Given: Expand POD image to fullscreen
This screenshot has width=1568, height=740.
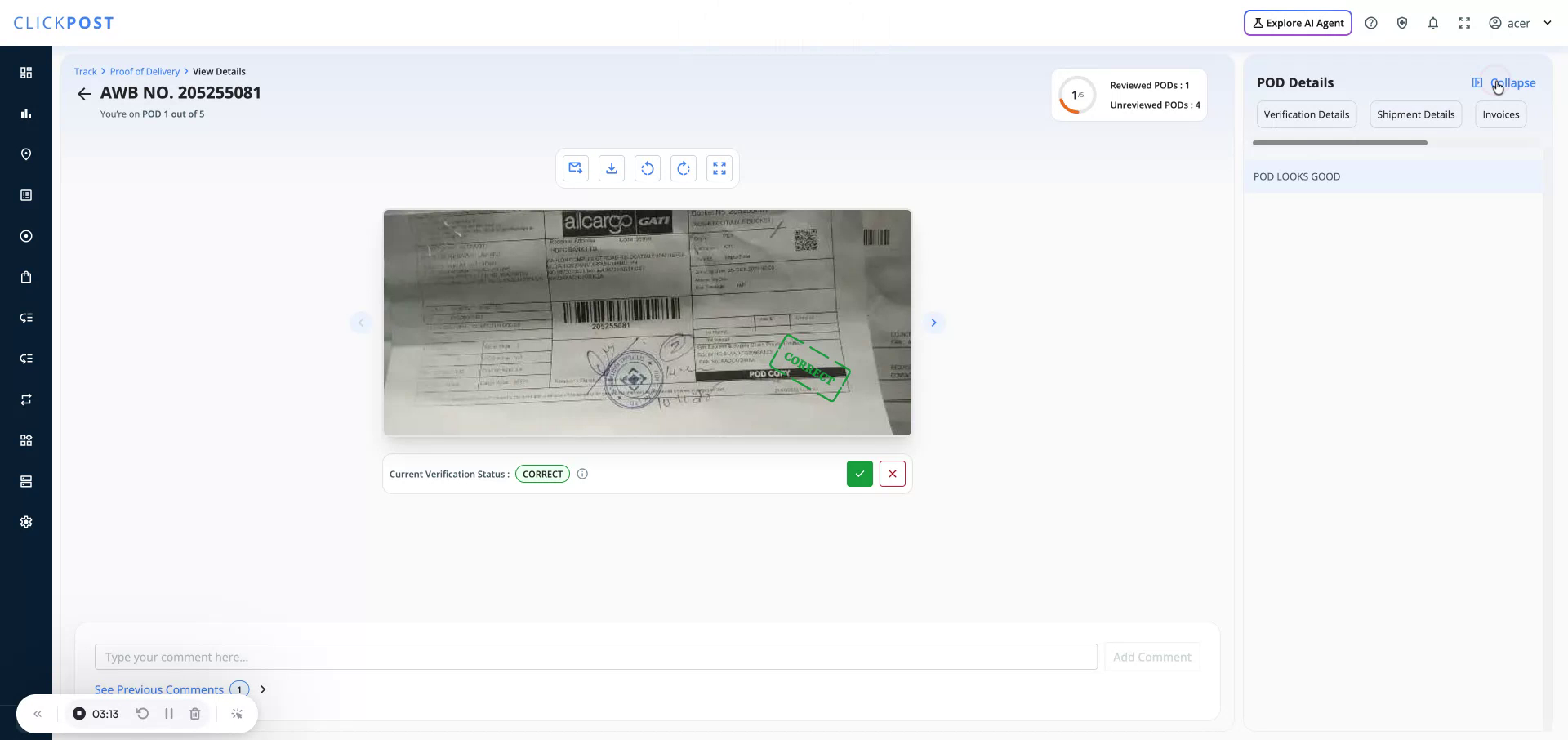Looking at the screenshot, I should pos(719,167).
